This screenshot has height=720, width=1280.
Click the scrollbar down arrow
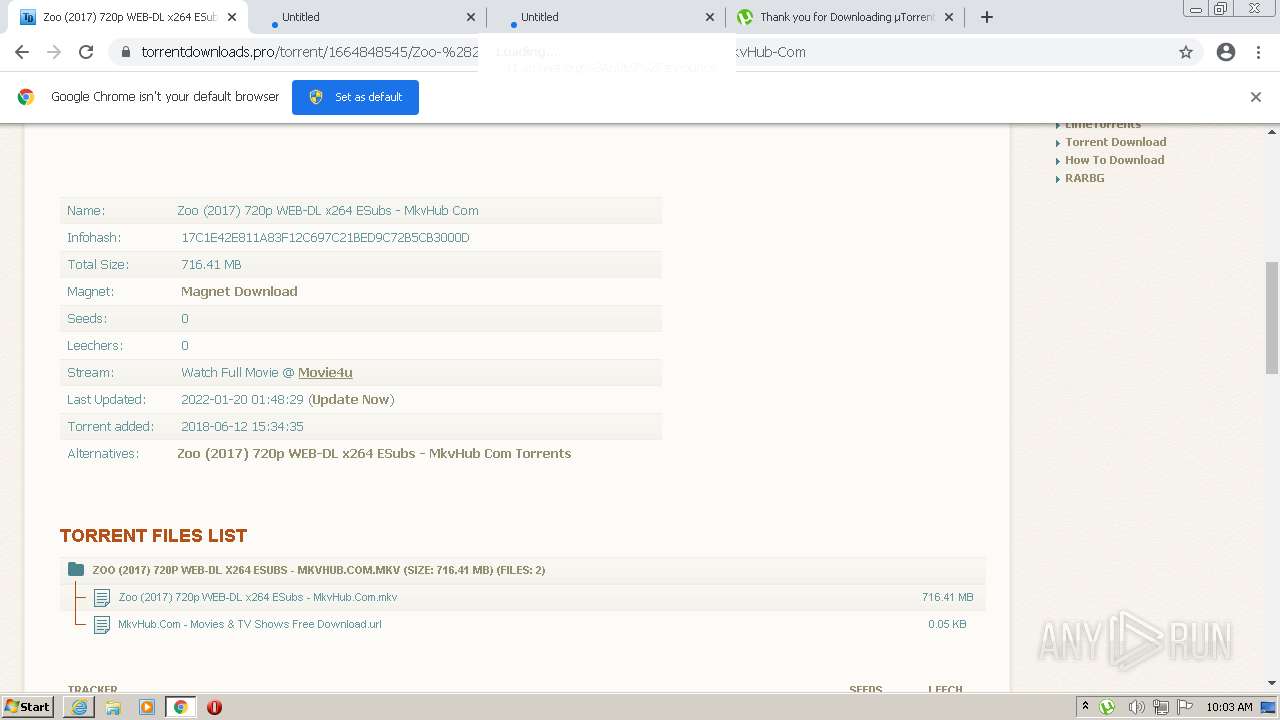pyautogui.click(x=1272, y=684)
